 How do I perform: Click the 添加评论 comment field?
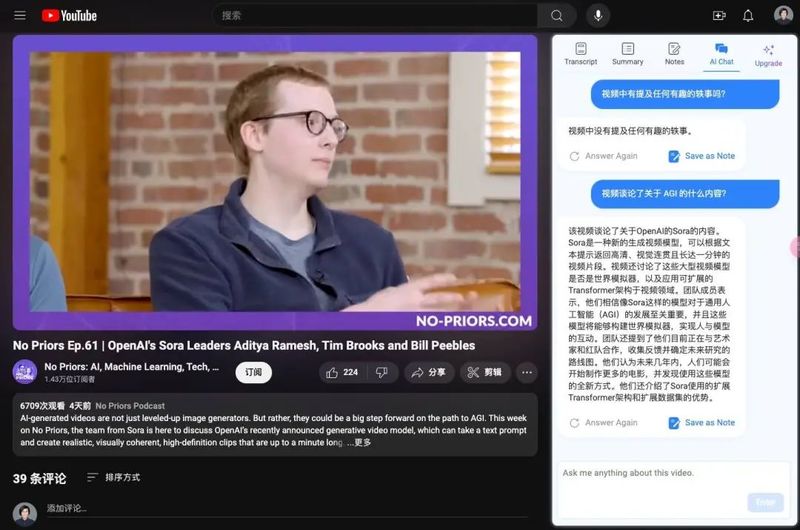click(x=287, y=509)
